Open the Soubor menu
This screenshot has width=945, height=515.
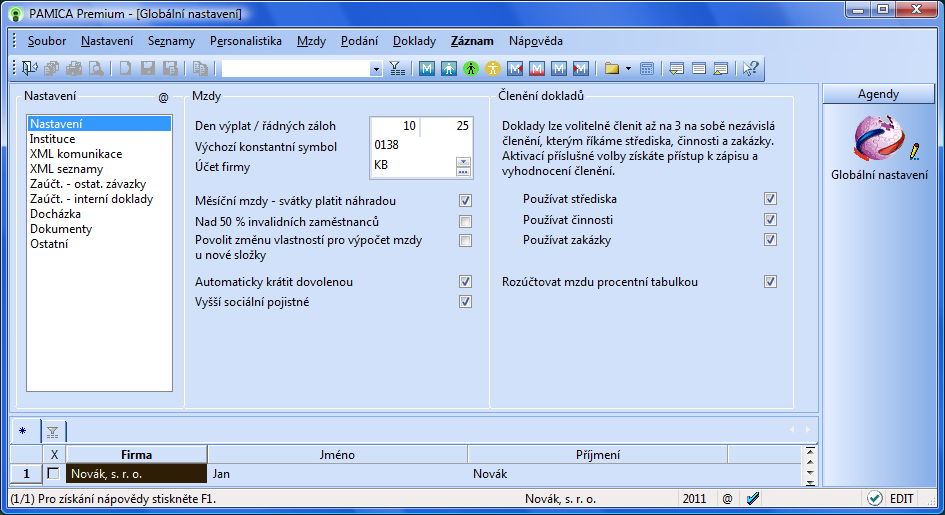coord(46,41)
